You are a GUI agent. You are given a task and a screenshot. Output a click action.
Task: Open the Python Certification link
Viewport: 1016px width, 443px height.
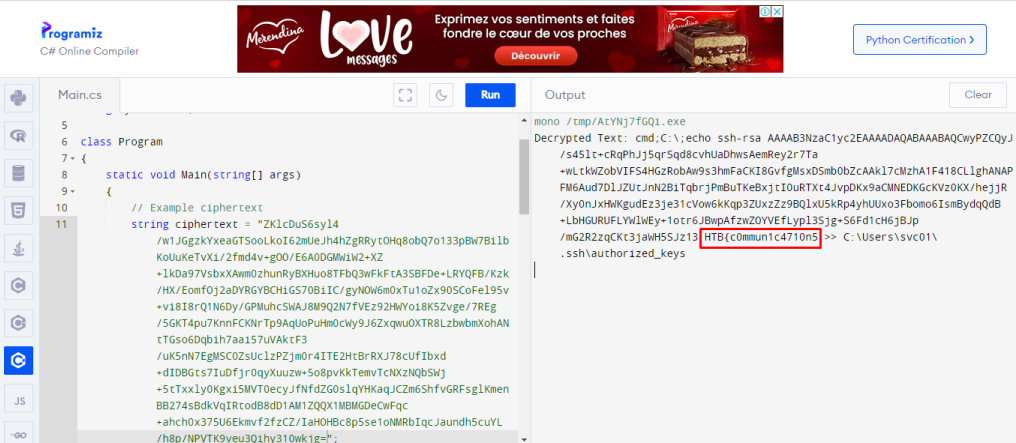[x=919, y=39]
